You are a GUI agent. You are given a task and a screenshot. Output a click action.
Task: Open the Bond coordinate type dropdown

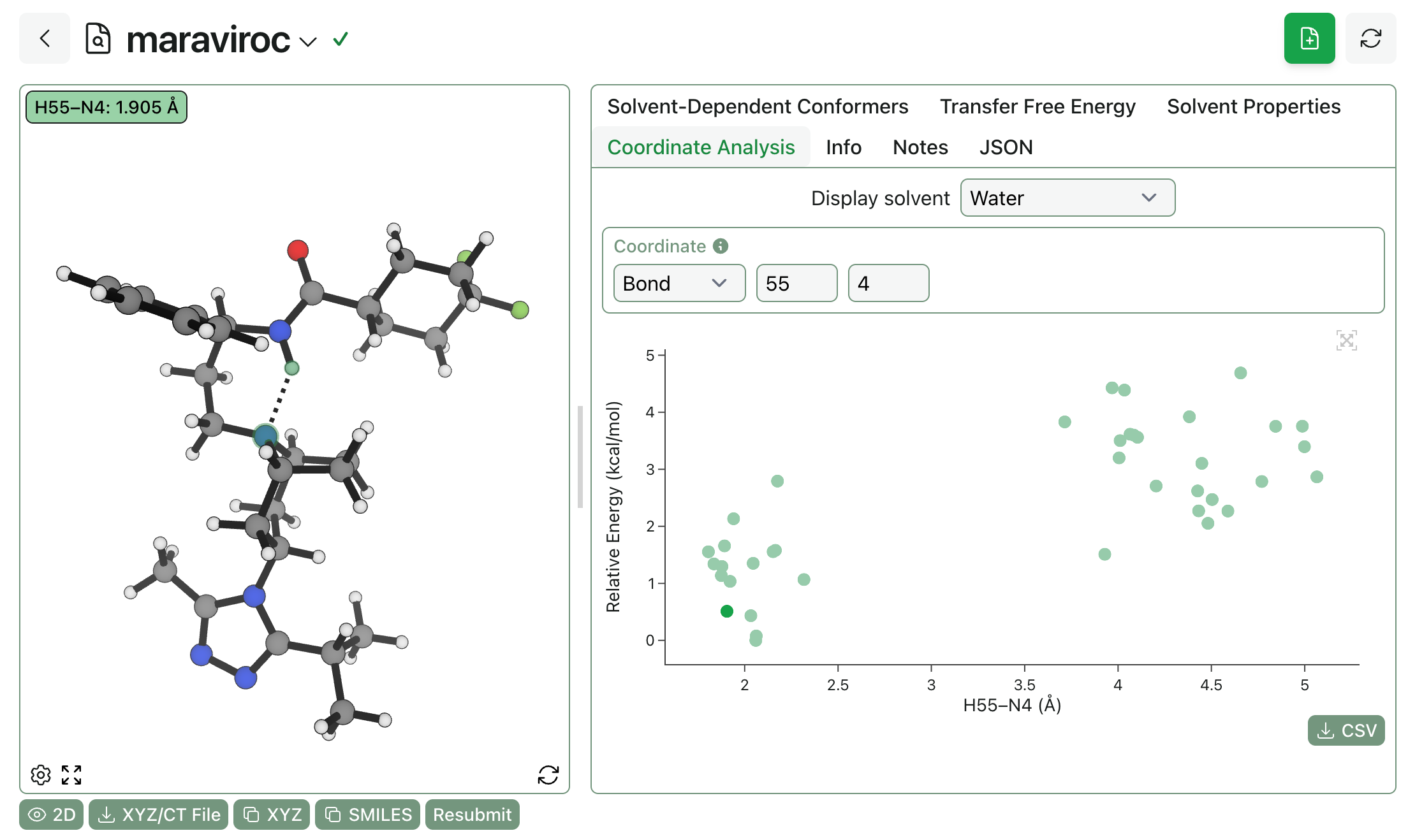pyautogui.click(x=678, y=283)
